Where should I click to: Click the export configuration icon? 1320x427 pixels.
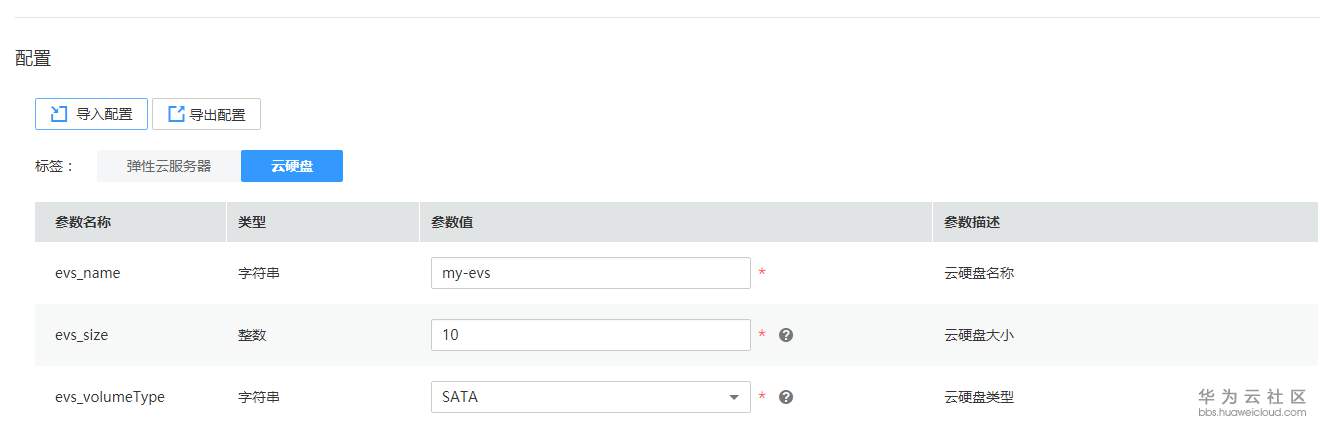(x=176, y=114)
